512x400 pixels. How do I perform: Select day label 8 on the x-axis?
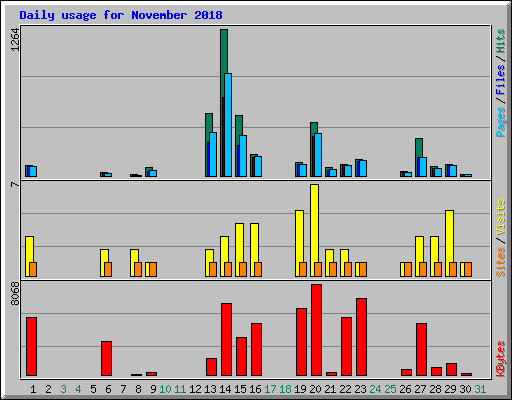(138, 389)
